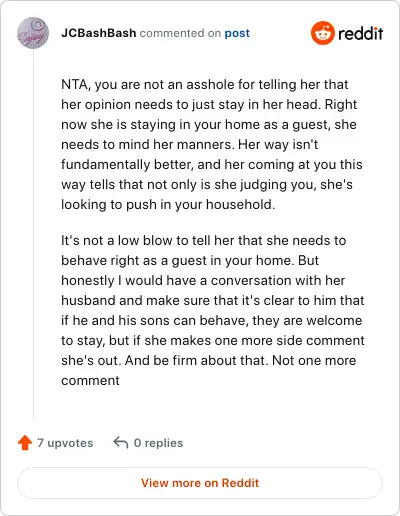The height and width of the screenshot is (516, 400).
Task: Select the "7 upvotes" count label
Action: (x=65, y=443)
